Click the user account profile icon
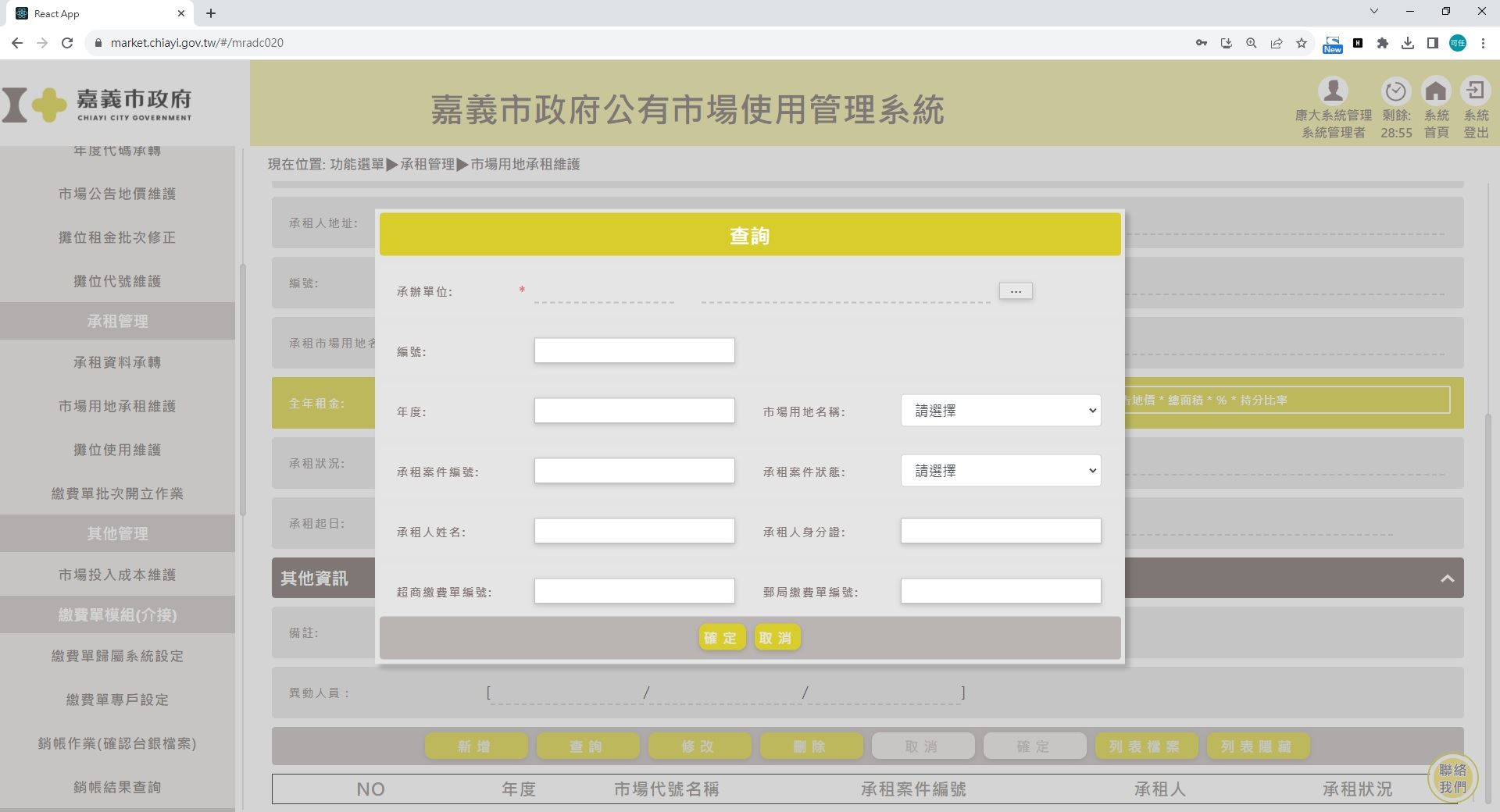 tap(1333, 91)
